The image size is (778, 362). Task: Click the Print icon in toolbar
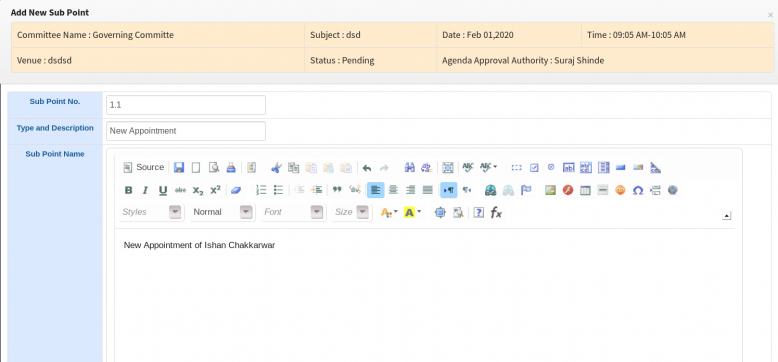click(231, 168)
